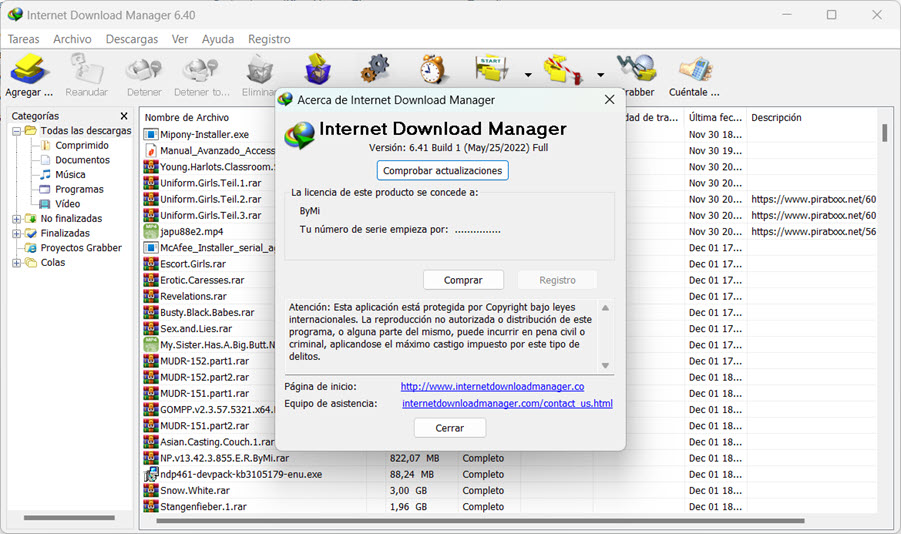Screen dimensions: 901x534
Task: Open the Equipo de asistencia contact link
Action: [507, 404]
